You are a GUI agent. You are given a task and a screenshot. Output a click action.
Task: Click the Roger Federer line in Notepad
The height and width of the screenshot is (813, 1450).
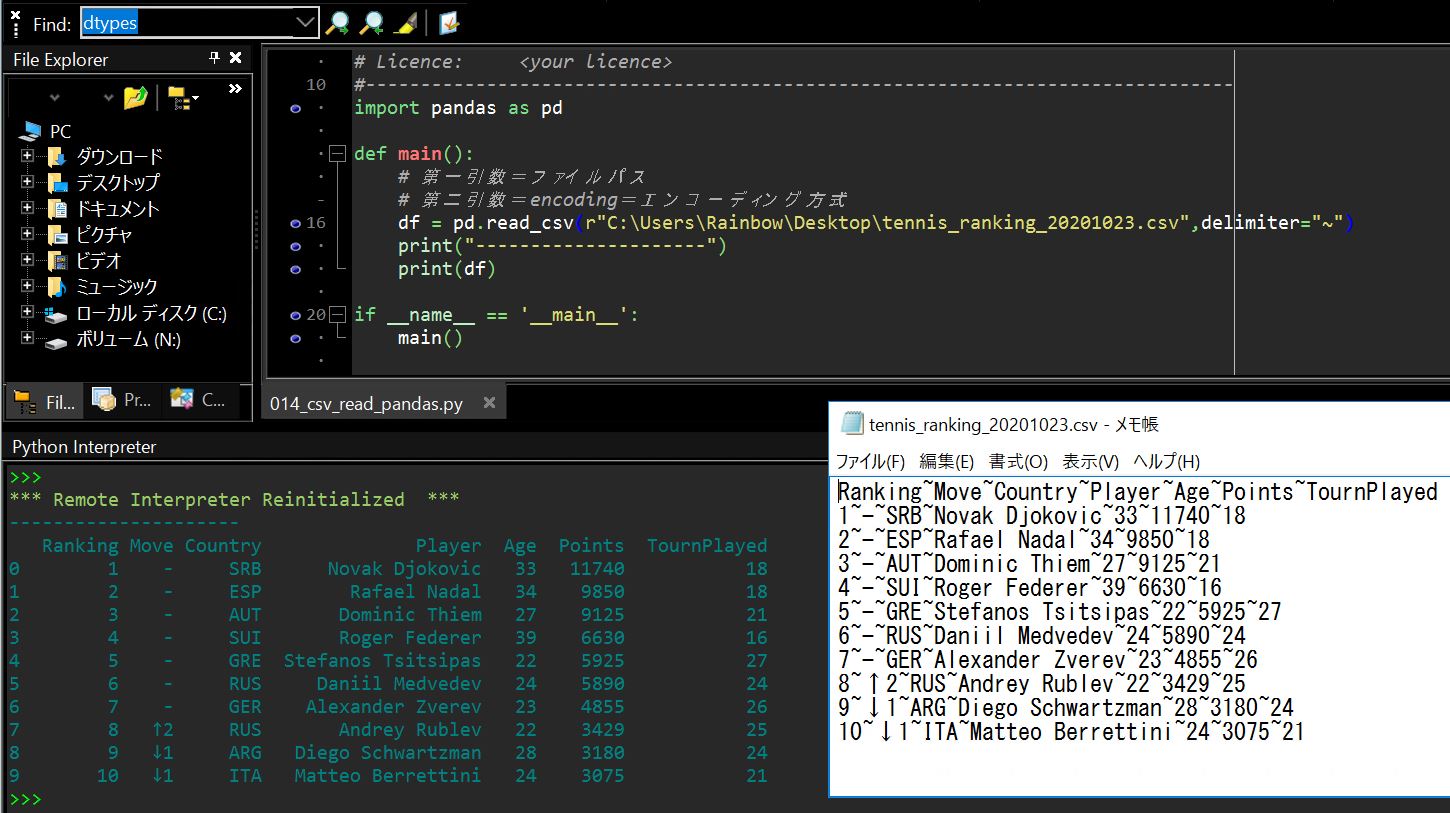click(x=1030, y=588)
